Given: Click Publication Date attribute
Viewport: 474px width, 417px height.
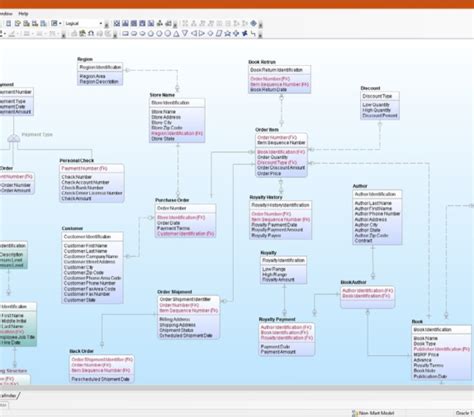Looking at the screenshot, I should [430, 376].
